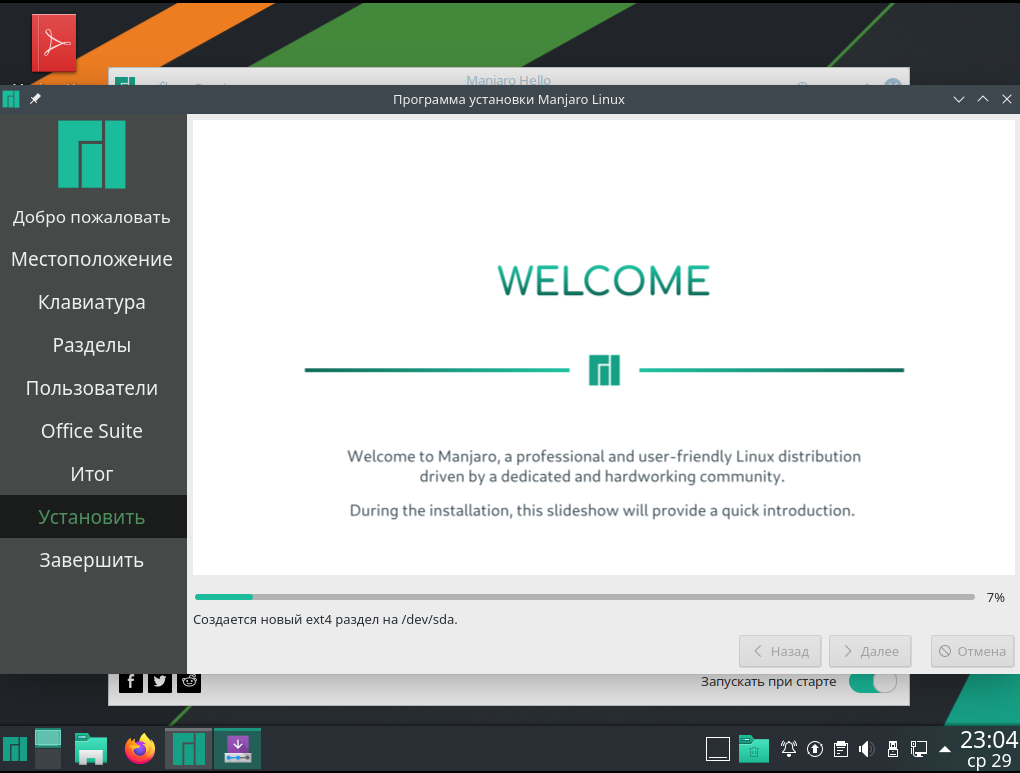Select the 'Office Suite' step
The image size is (1020, 773).
pyautogui.click(x=92, y=431)
